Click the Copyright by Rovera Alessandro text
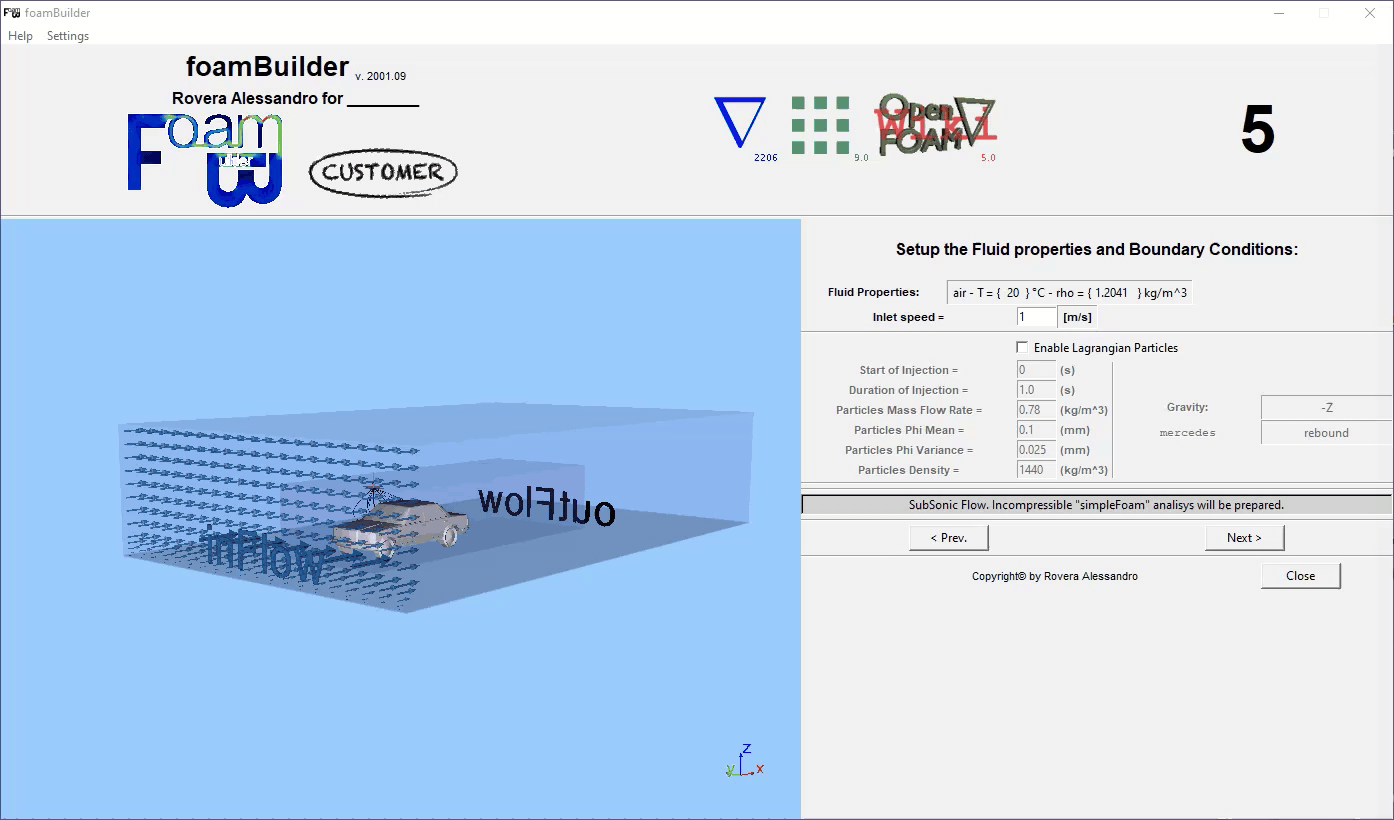Viewport: 1394px width, 820px height. 1055,576
